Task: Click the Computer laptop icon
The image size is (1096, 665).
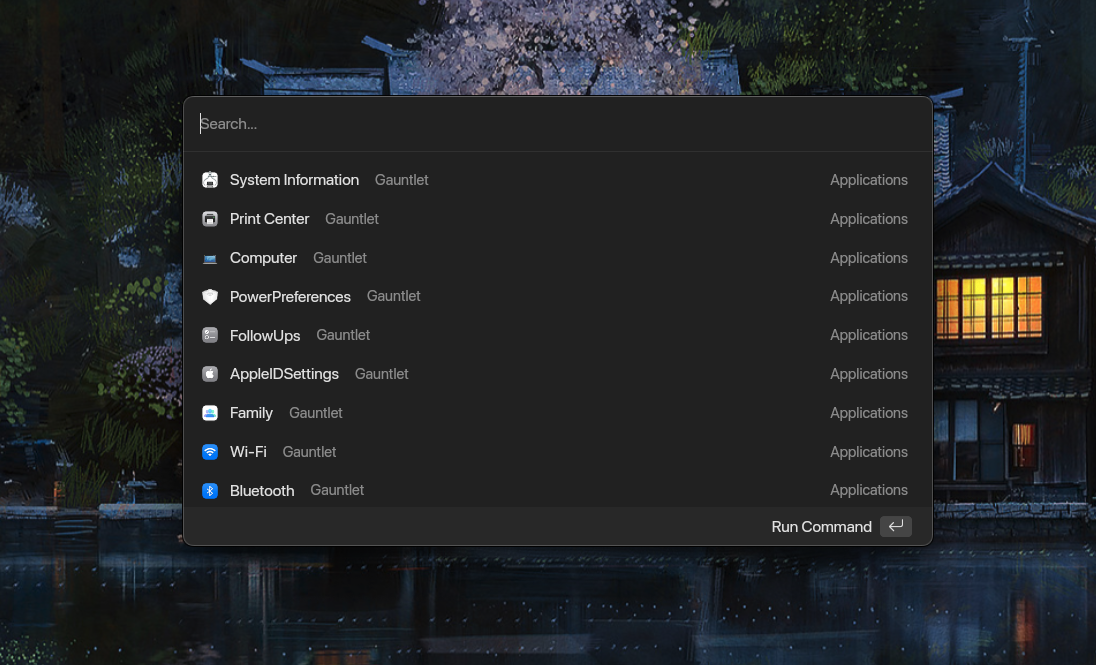Action: click(x=210, y=258)
